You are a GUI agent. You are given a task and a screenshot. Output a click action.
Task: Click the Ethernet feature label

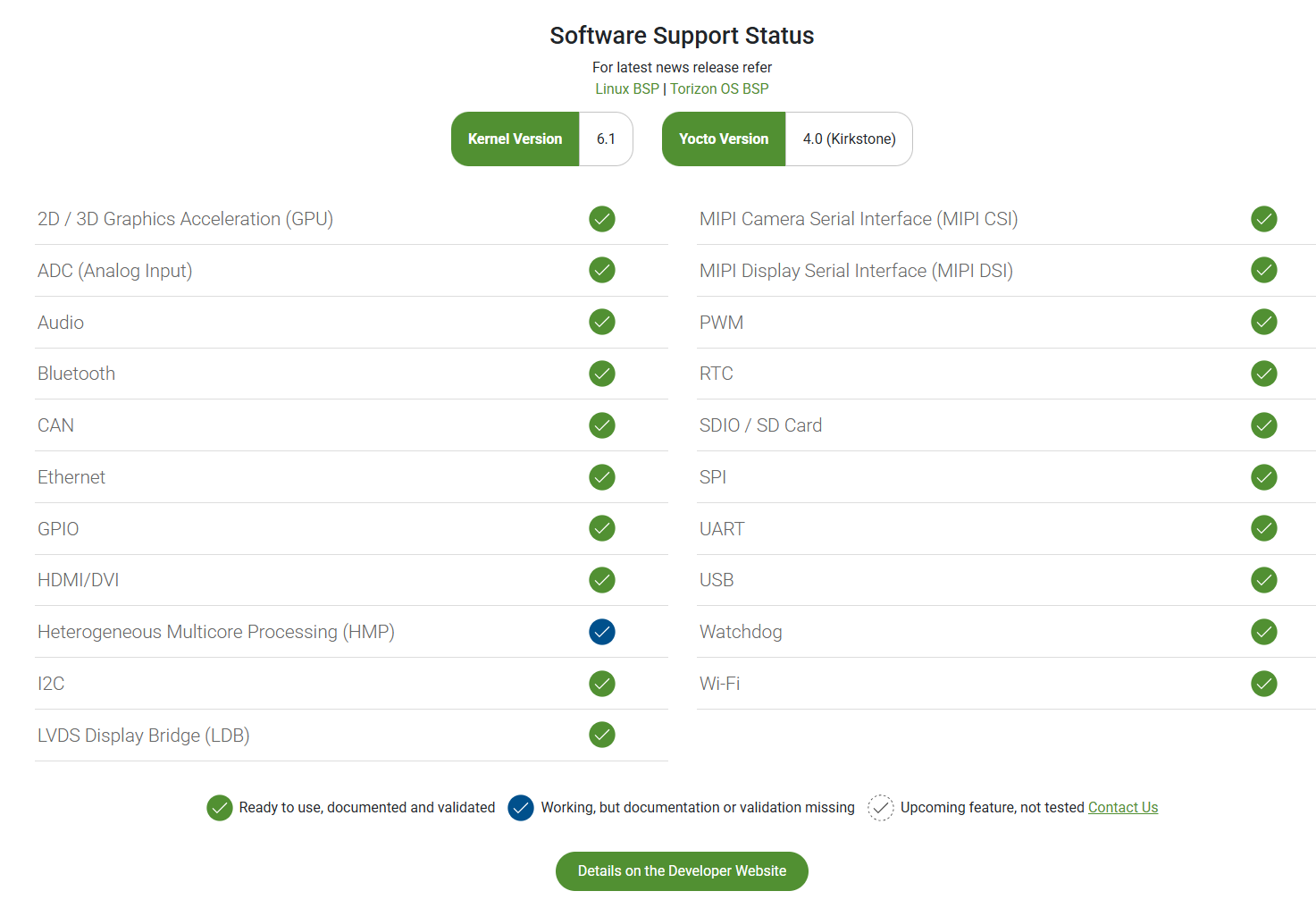71,477
